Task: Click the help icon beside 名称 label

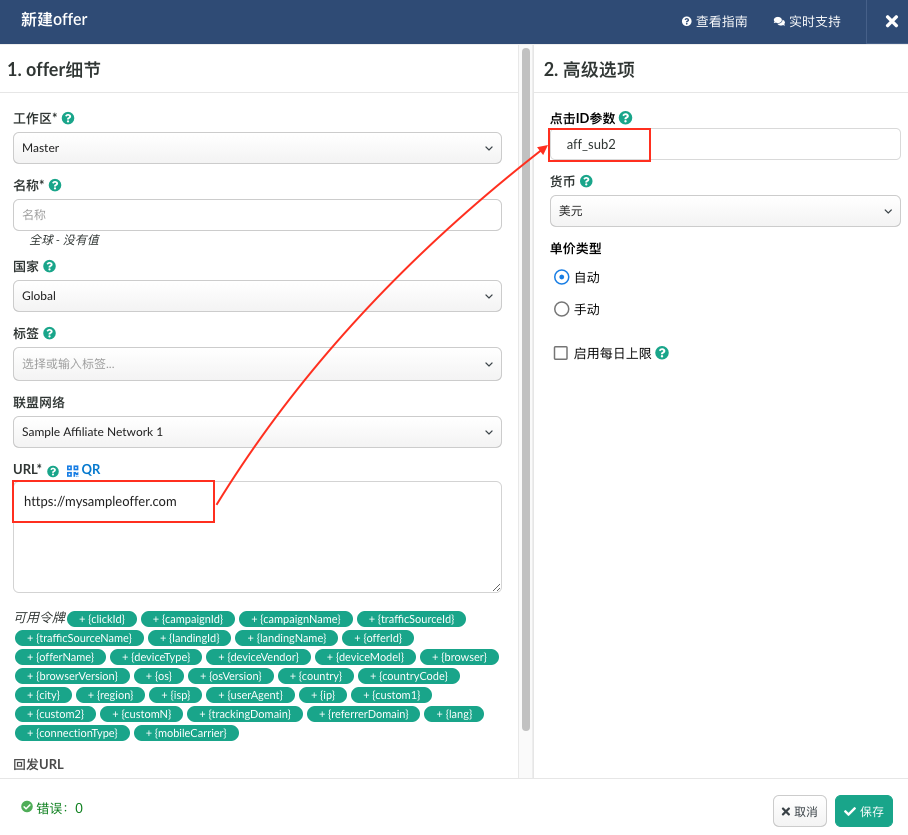Action: (55, 185)
